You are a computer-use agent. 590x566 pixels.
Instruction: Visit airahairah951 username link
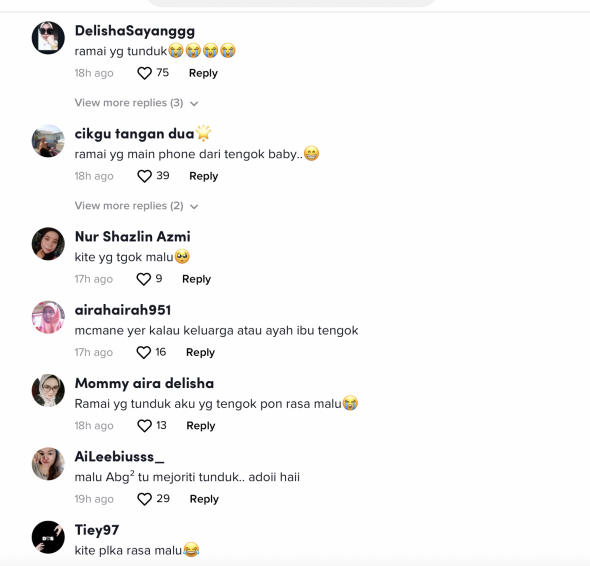point(123,310)
